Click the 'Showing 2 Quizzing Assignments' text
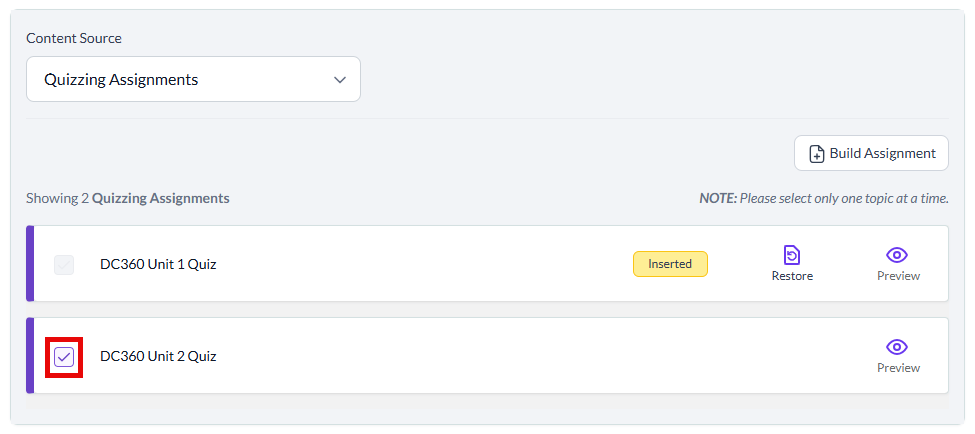This screenshot has width=975, height=434. [x=128, y=198]
